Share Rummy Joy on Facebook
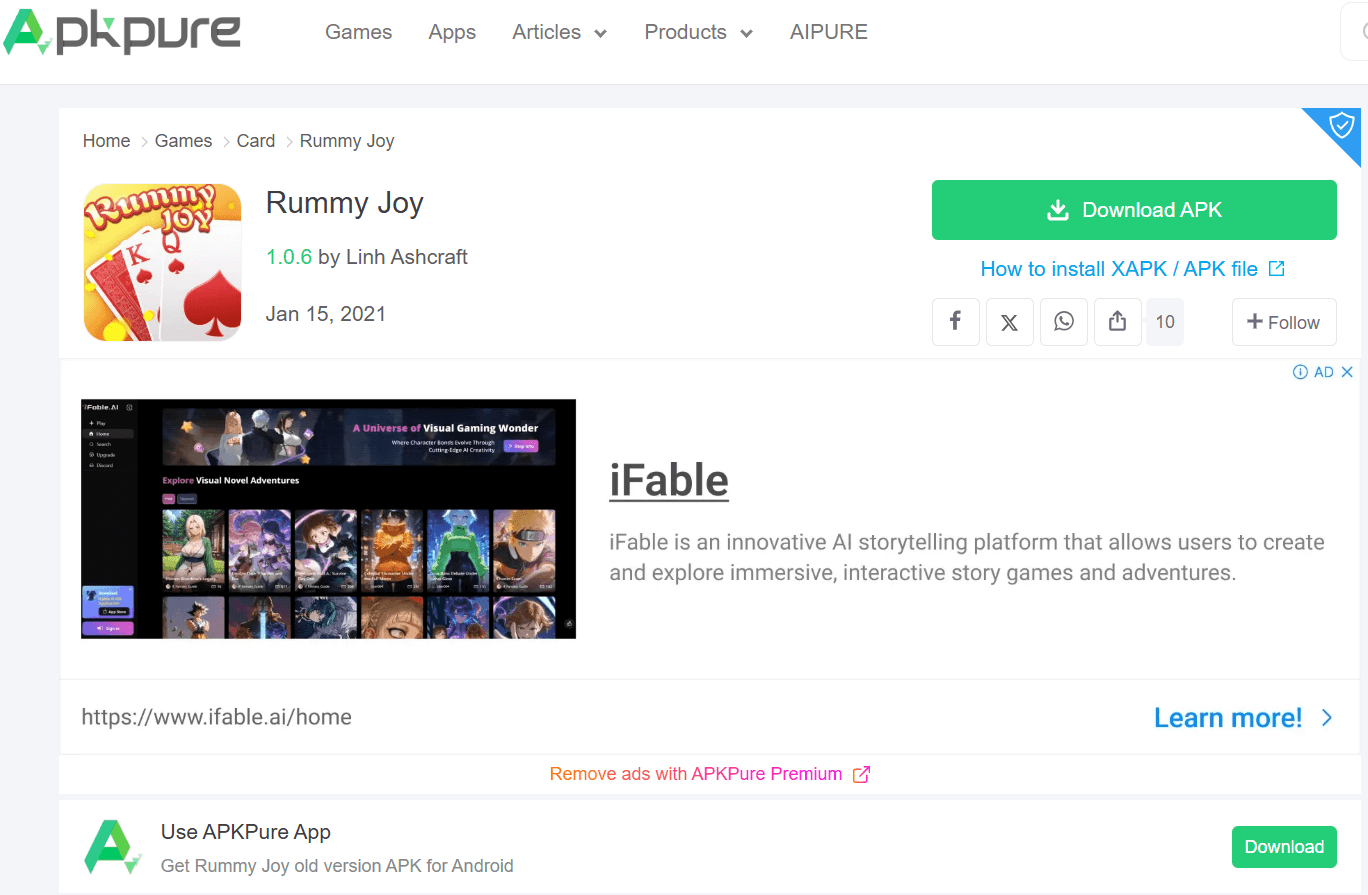Screen dimensions: 1368x895 pyautogui.click(x=956, y=322)
